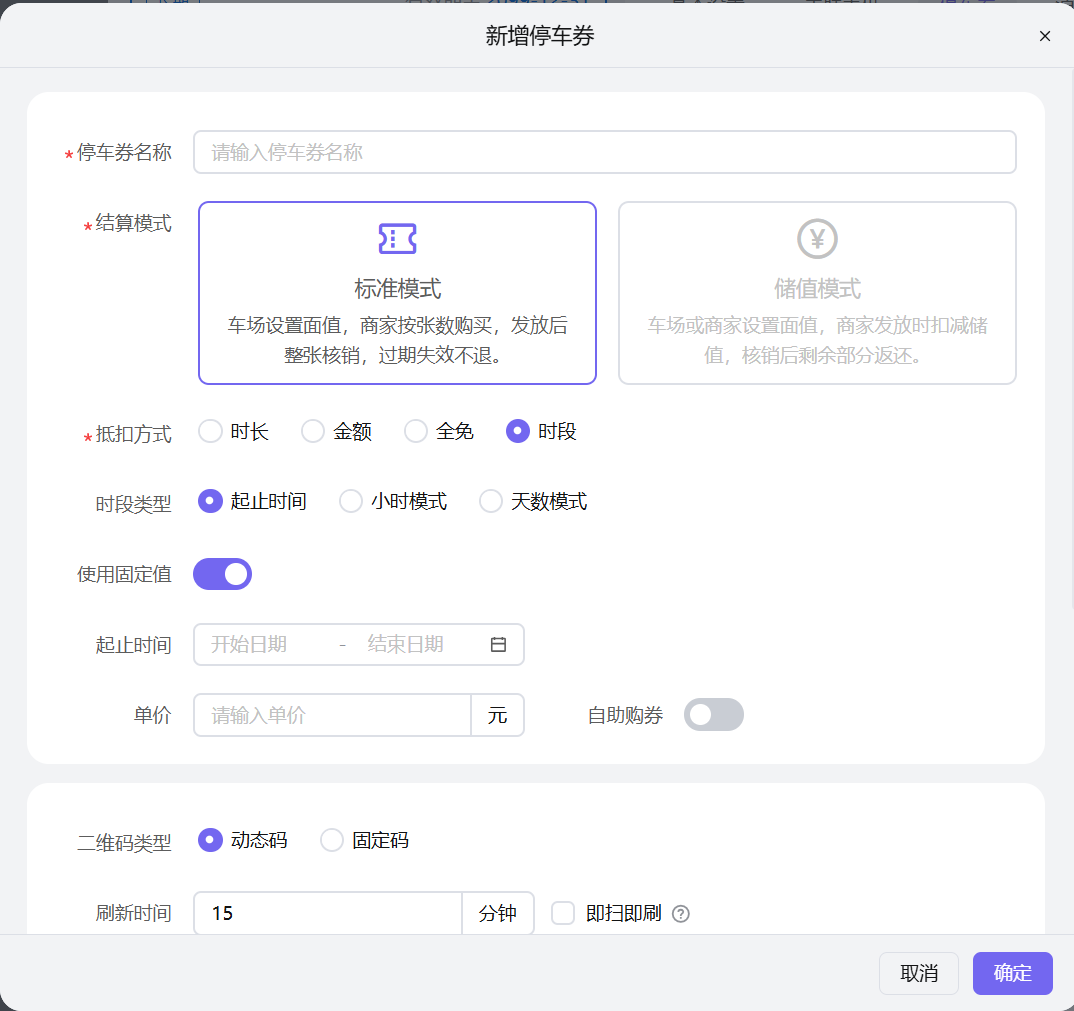The height and width of the screenshot is (1011, 1074).
Task: Select the 时长 deduction option
Action: tap(210, 431)
